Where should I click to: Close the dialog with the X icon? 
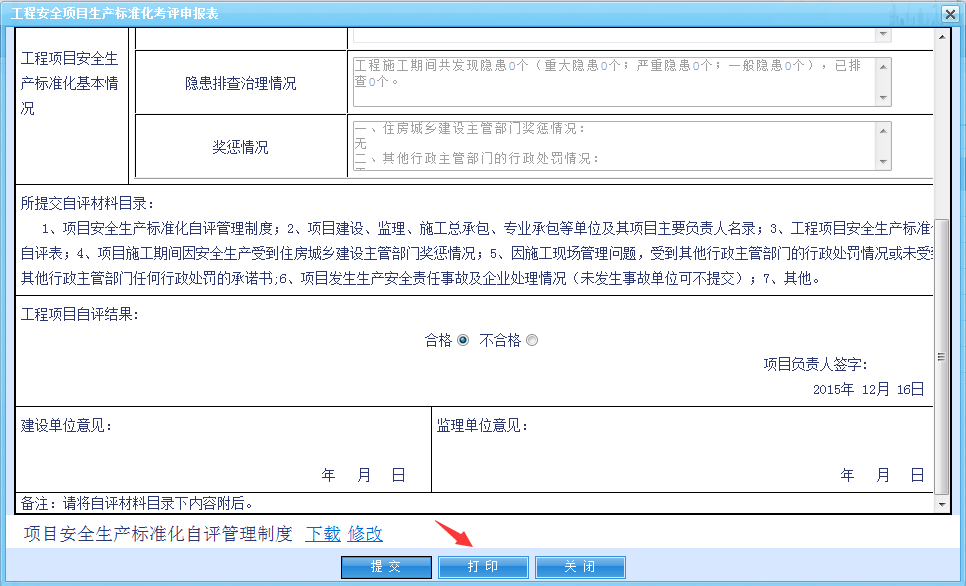coord(949,14)
